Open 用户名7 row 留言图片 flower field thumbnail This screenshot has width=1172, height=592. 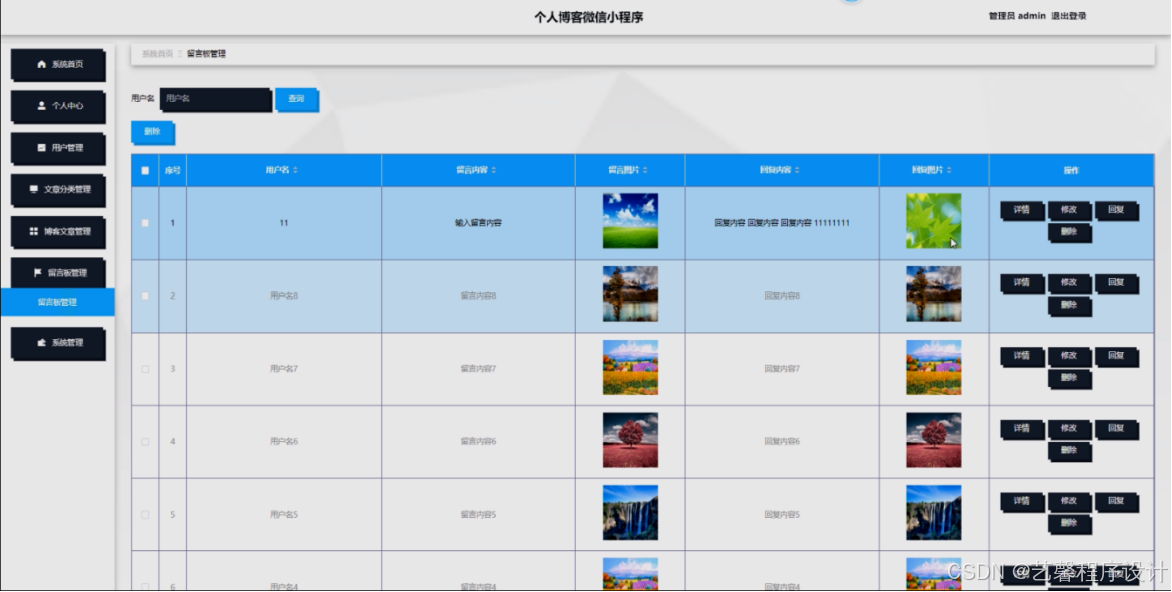(630, 368)
